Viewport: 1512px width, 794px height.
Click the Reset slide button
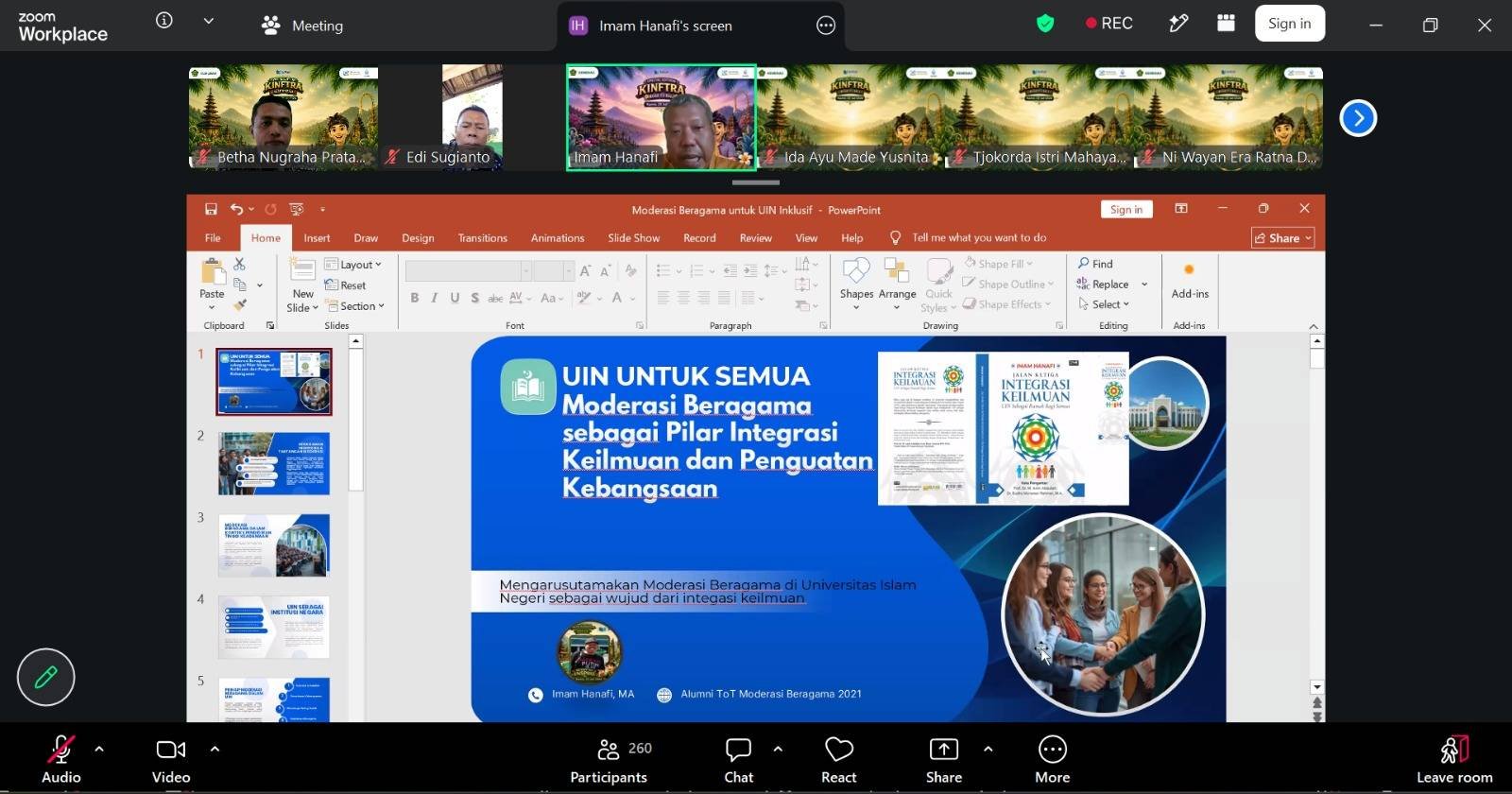pos(345,285)
